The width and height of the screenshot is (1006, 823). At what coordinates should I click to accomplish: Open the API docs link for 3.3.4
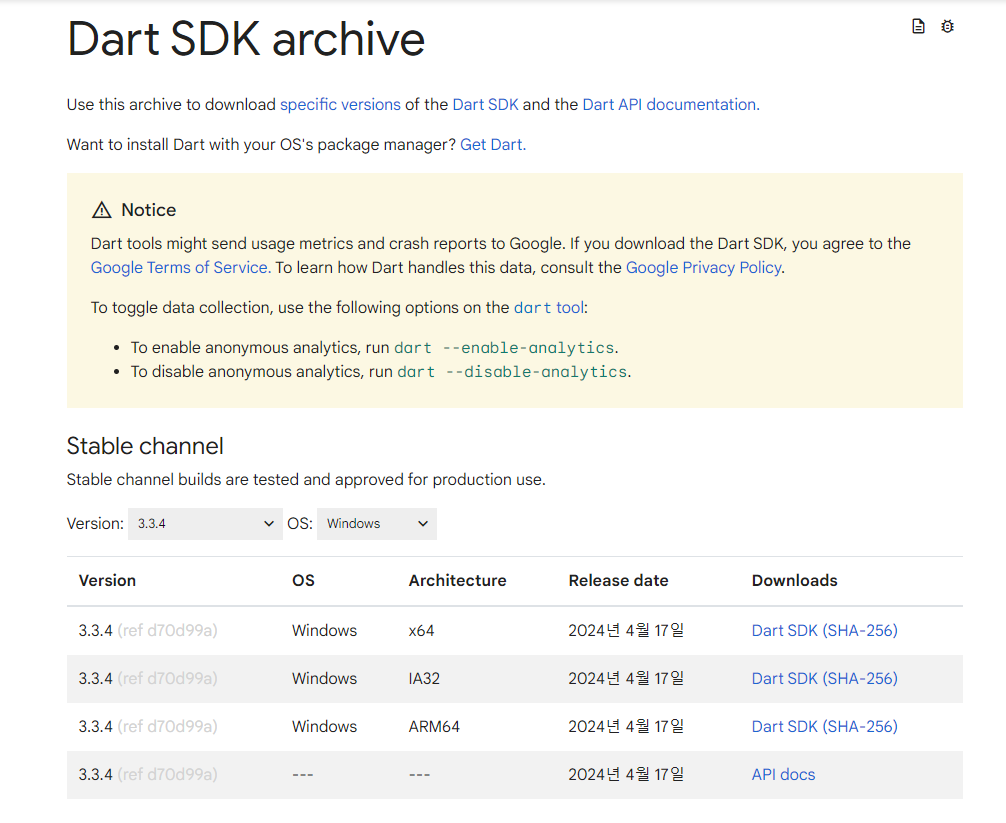[x=783, y=774]
